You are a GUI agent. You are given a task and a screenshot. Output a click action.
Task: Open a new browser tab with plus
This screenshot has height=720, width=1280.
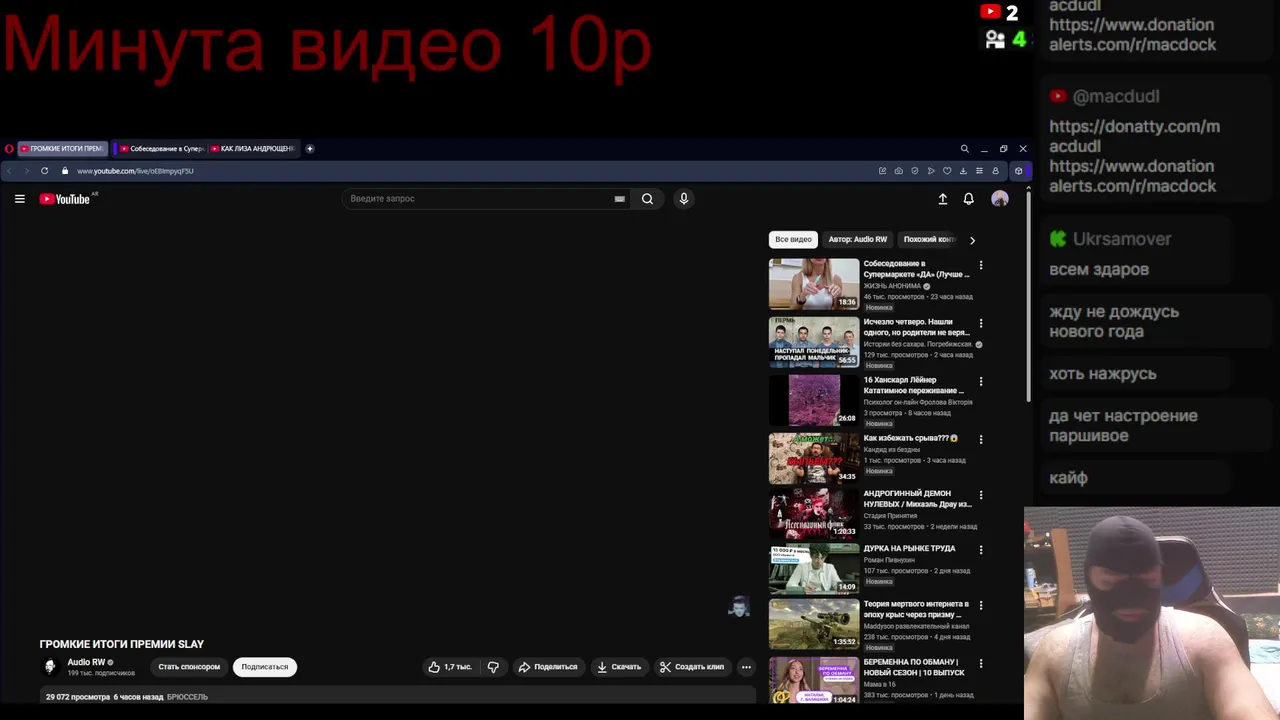coord(310,149)
